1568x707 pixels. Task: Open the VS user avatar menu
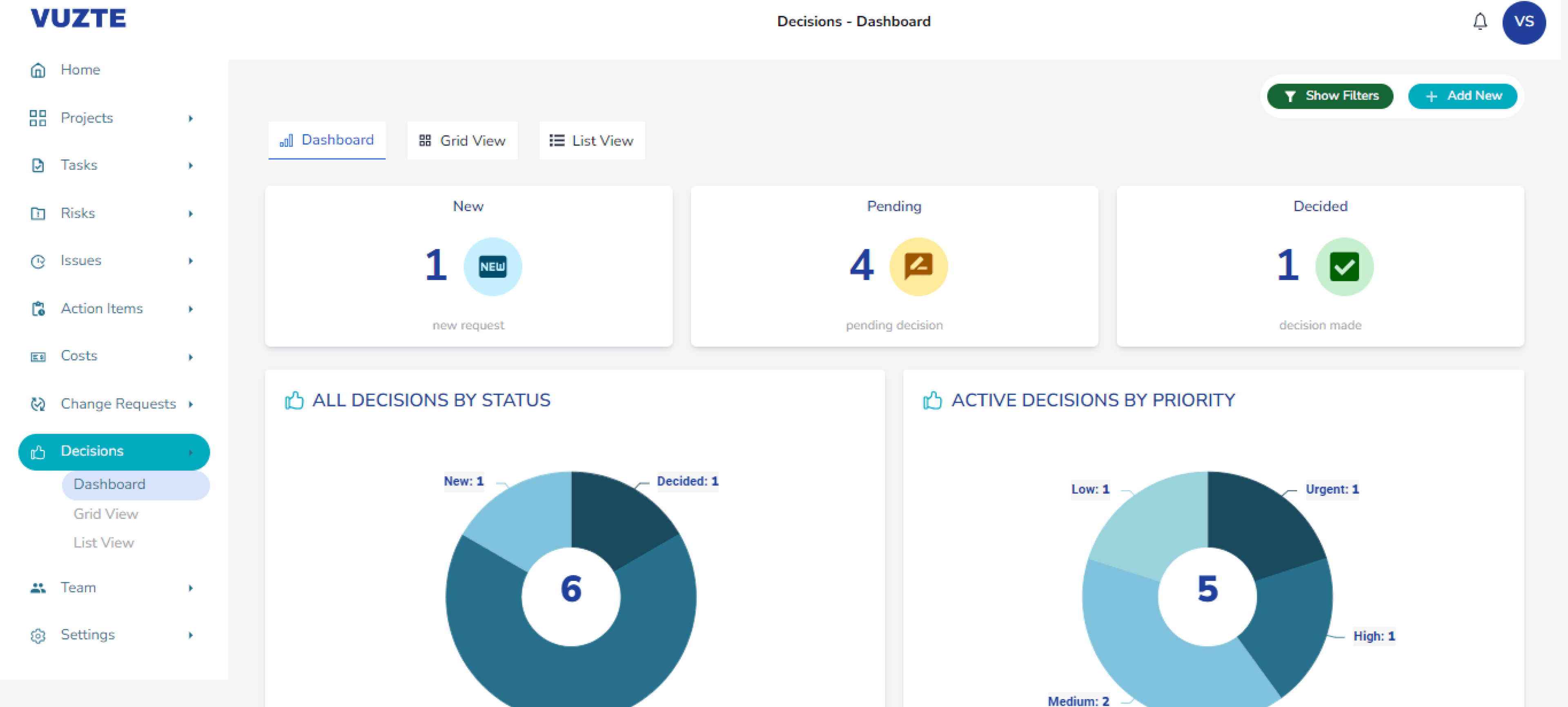pos(1523,22)
